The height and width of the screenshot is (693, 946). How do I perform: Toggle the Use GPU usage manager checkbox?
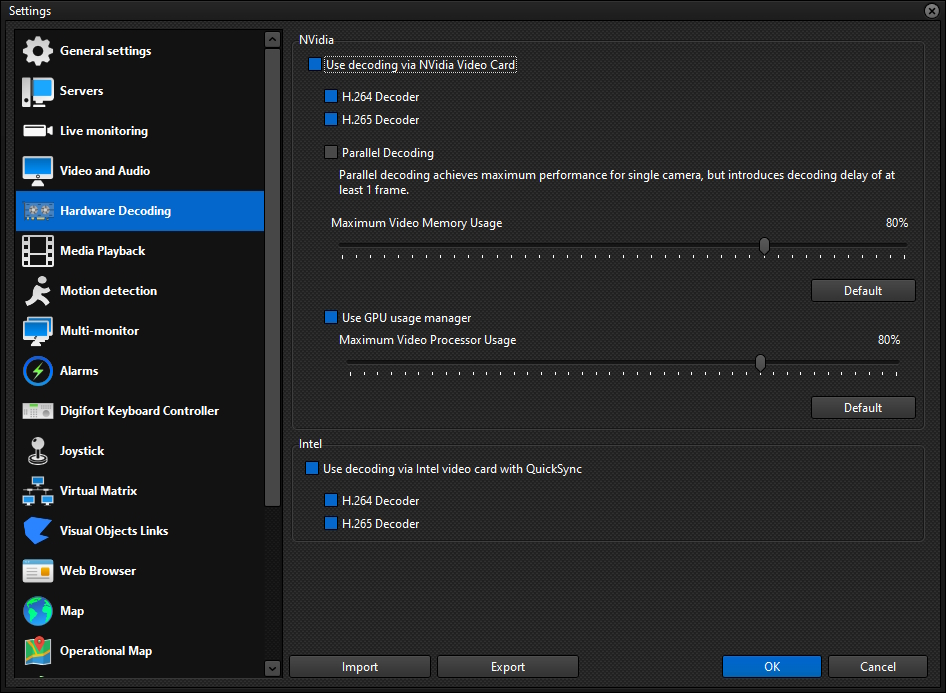(x=331, y=318)
